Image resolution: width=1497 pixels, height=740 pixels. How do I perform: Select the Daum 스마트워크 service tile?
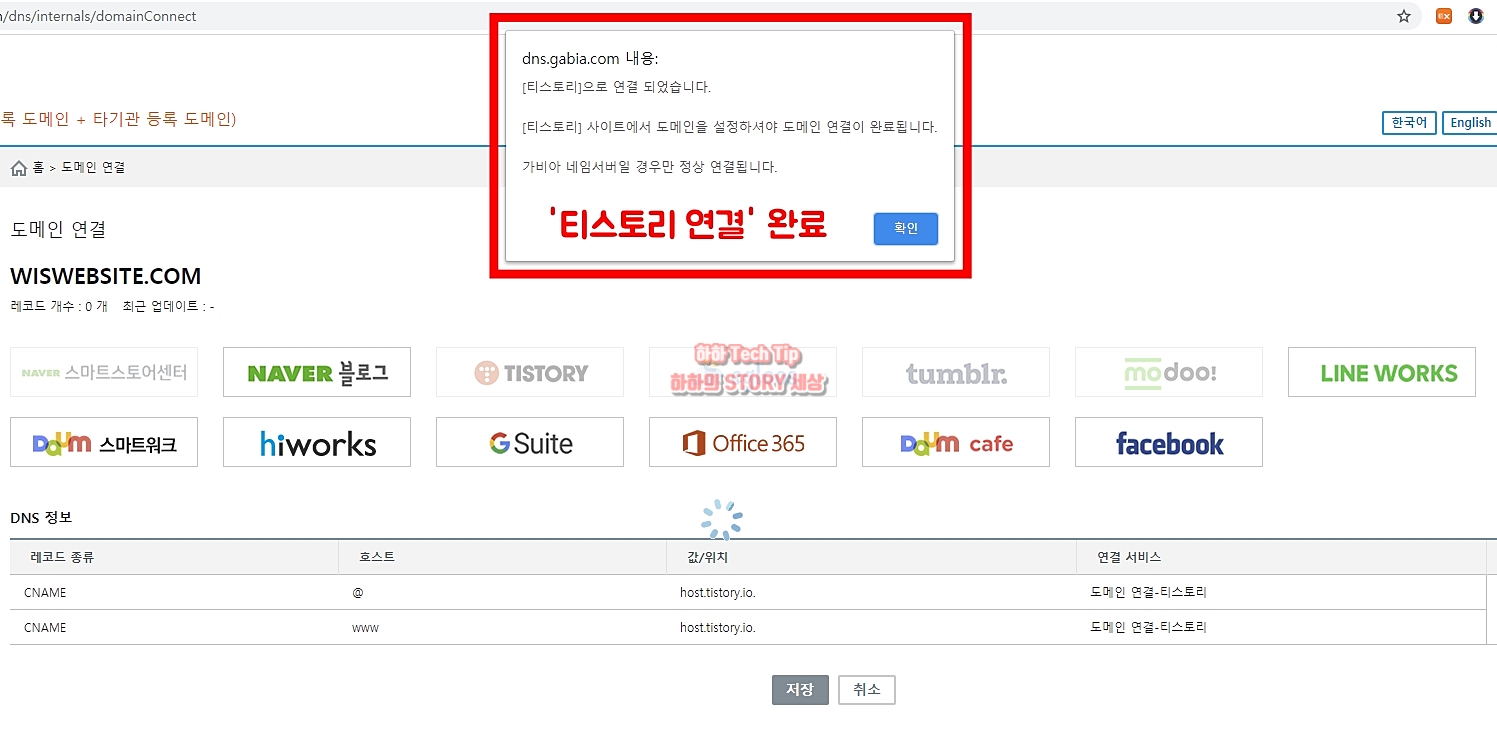pos(104,442)
